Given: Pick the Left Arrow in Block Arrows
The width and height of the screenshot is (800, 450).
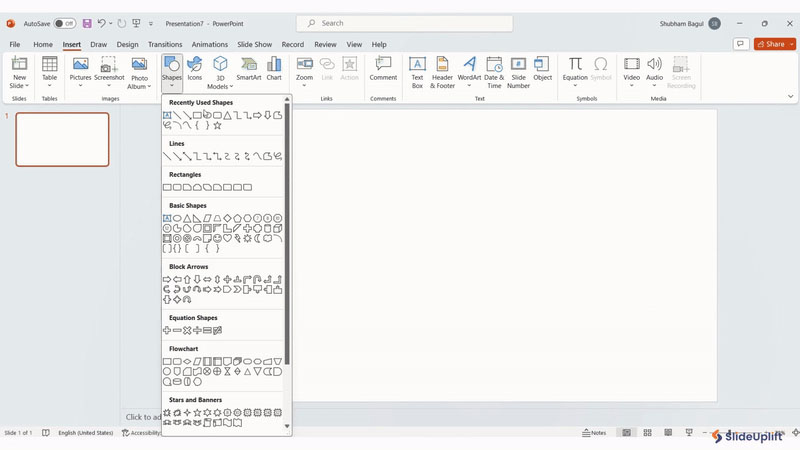Looking at the screenshot, I should pos(177,280).
